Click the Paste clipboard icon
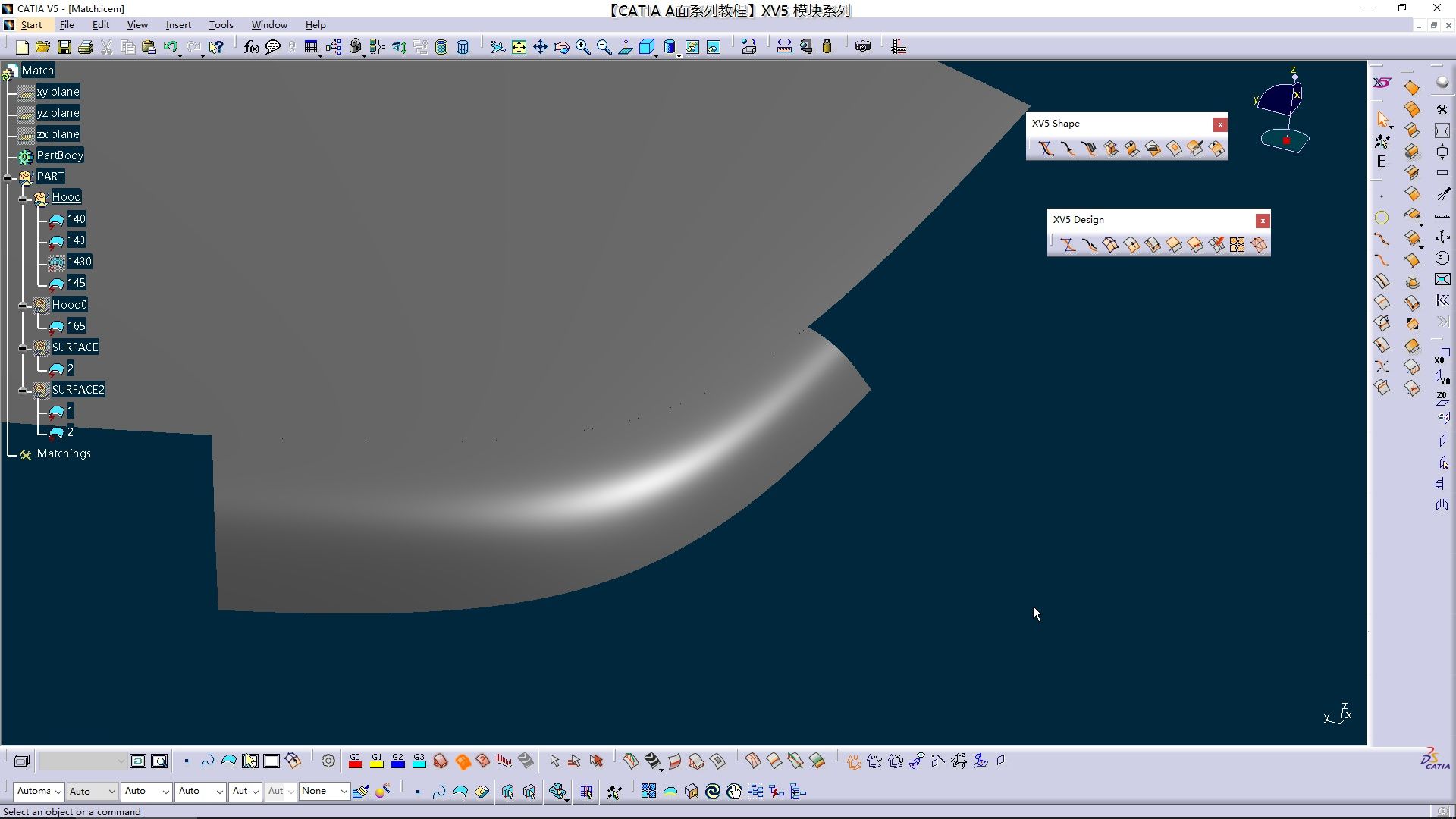The image size is (1456, 819). (x=149, y=47)
